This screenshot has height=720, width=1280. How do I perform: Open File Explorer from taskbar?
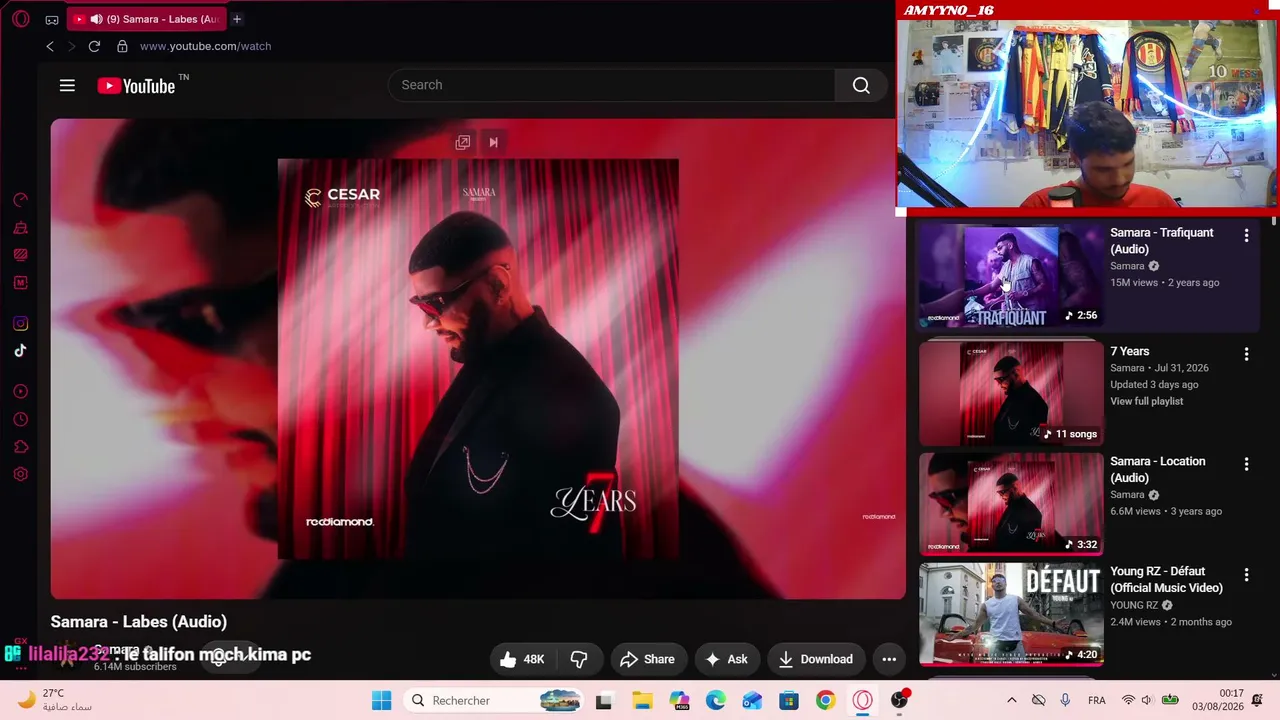coord(641,700)
